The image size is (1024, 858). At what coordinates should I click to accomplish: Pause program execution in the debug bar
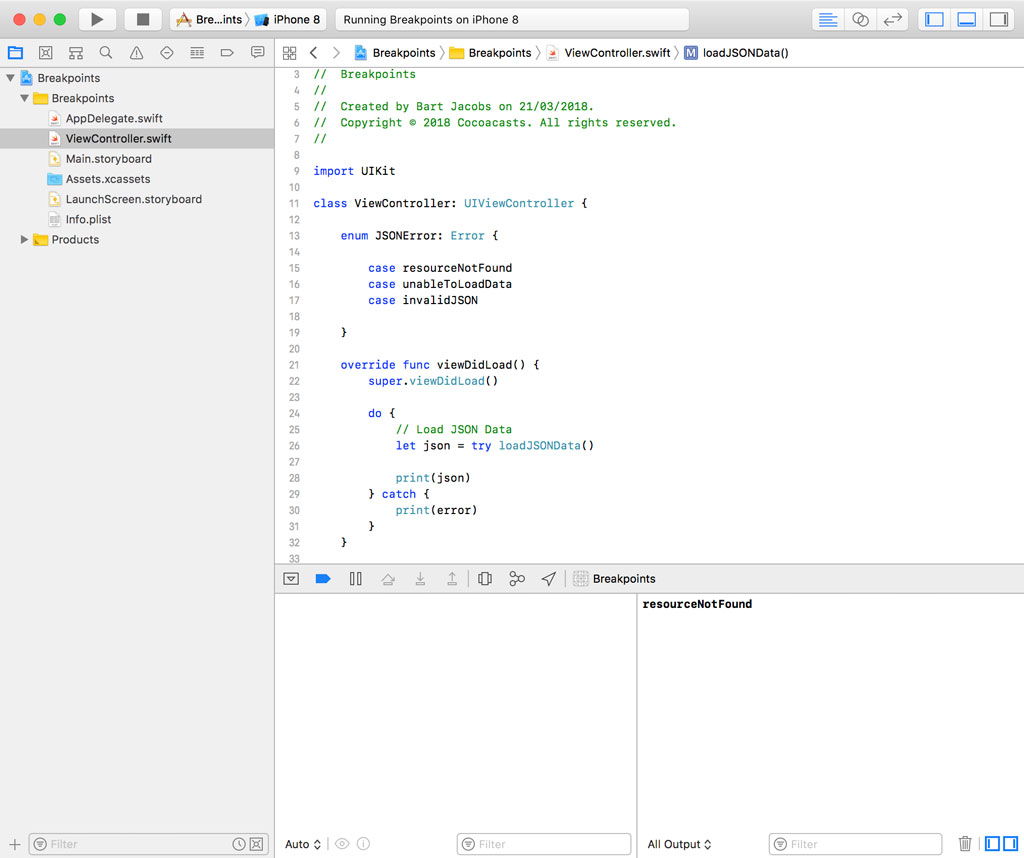[x=356, y=578]
